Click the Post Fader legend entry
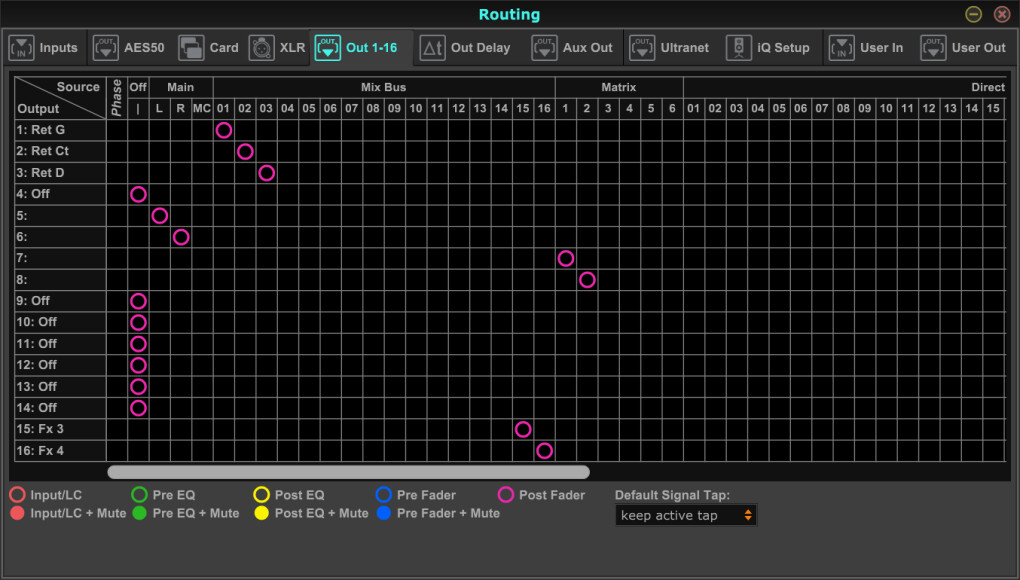Viewport: 1020px width, 580px height. point(542,495)
